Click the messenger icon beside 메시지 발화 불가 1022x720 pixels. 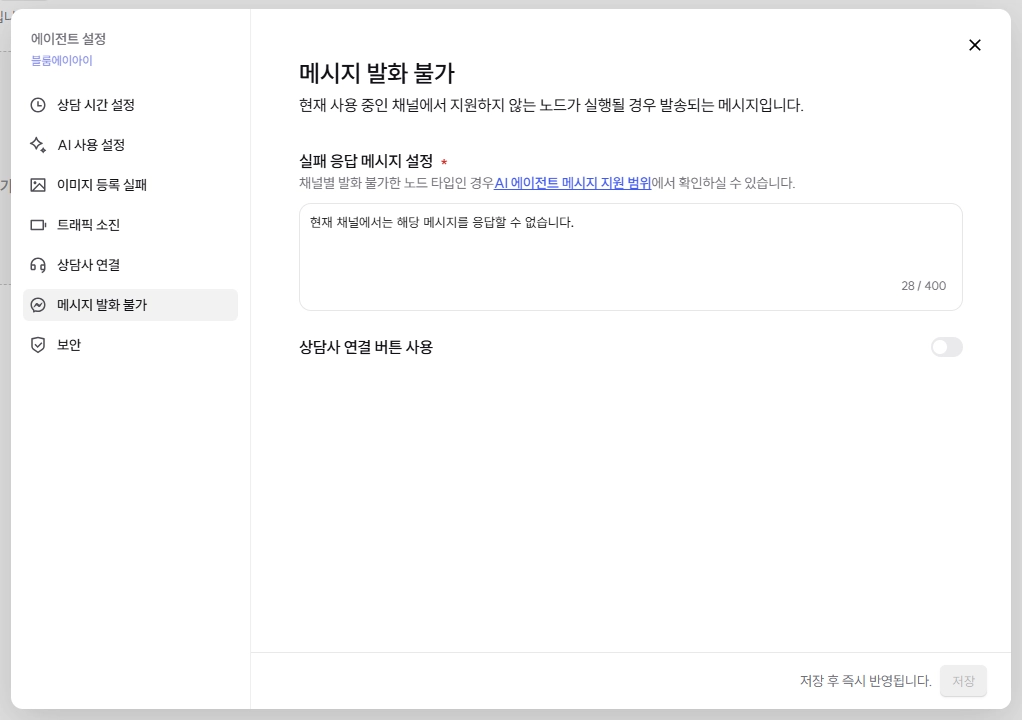(x=38, y=305)
